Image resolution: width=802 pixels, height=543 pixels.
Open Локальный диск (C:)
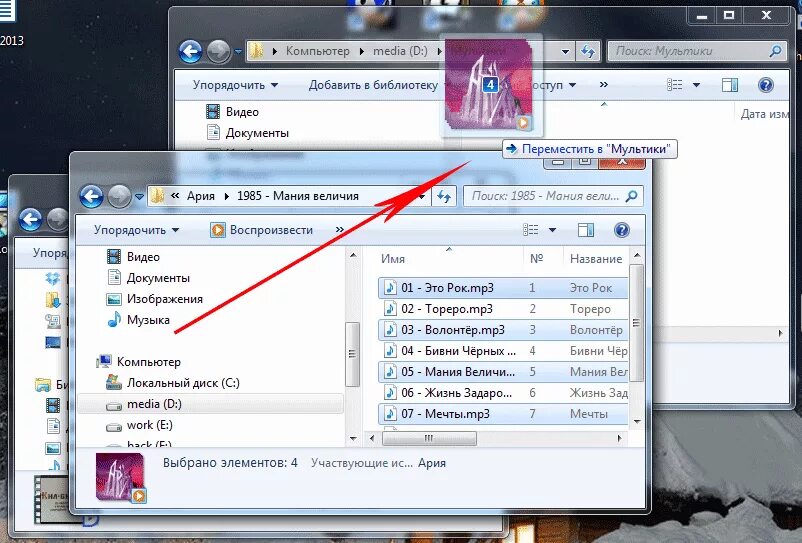click(x=172, y=382)
